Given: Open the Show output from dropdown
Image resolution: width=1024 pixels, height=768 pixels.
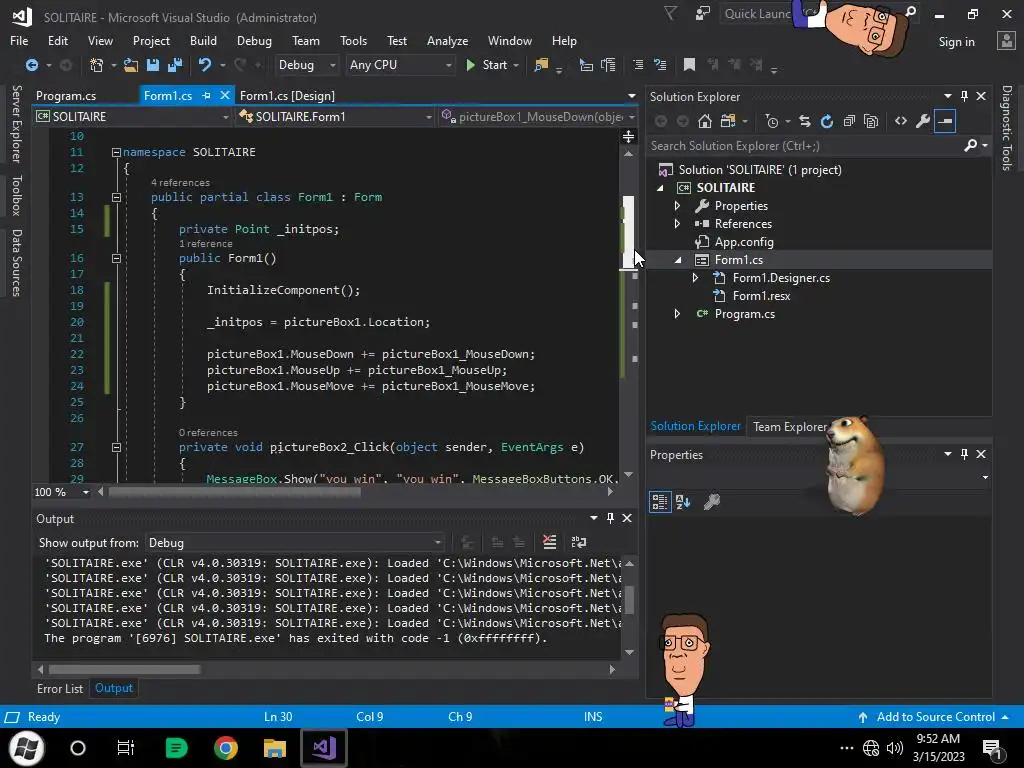Looking at the screenshot, I should (x=438, y=543).
